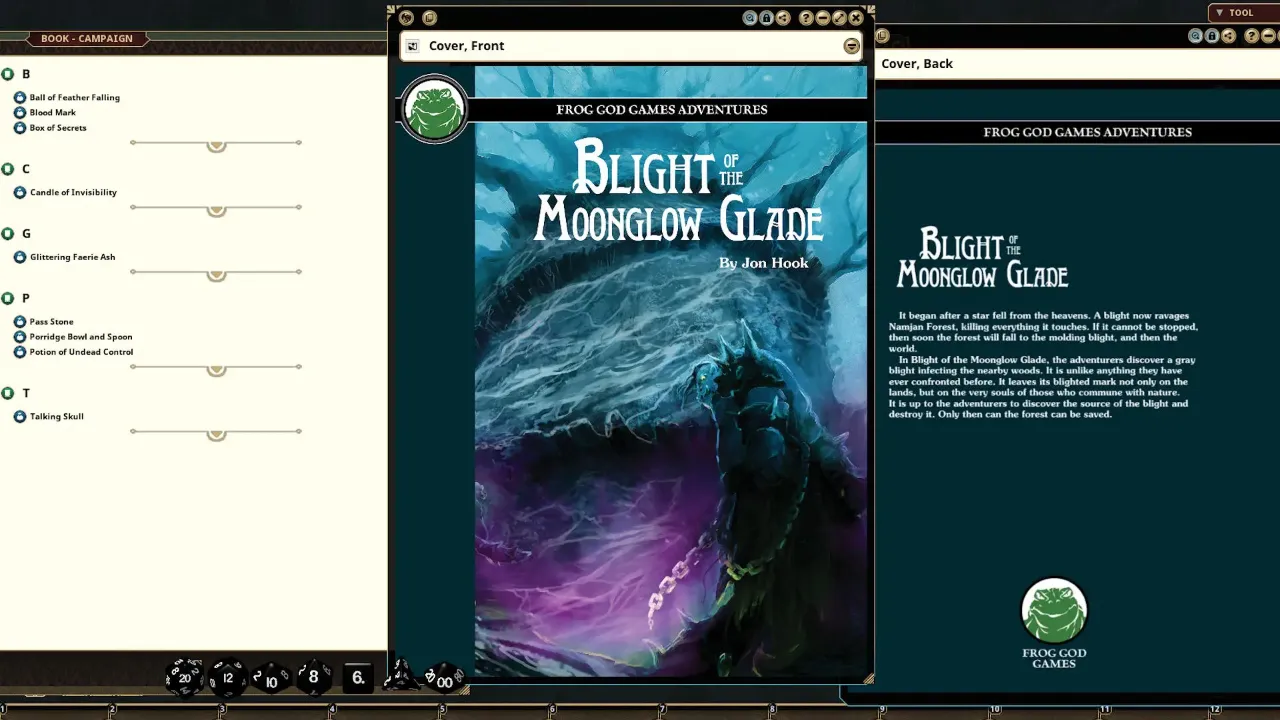Screen dimensions: 1280x720
Task: Click the image link icon beside Cover, Front
Action: click(x=412, y=46)
